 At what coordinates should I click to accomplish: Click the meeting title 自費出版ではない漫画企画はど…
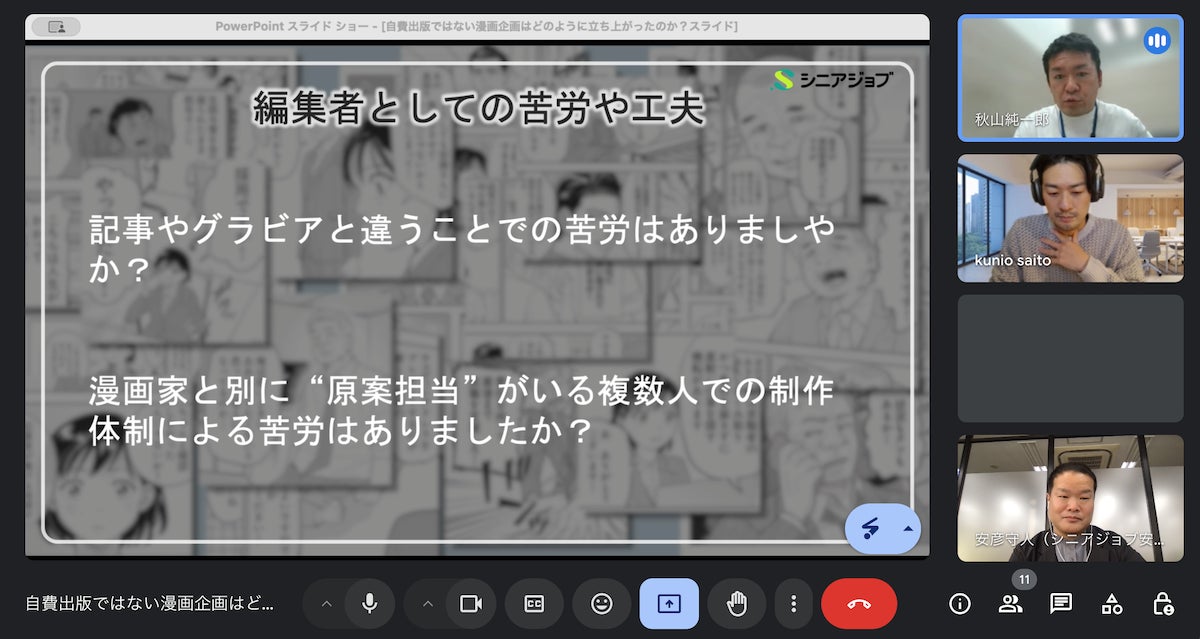[x=148, y=603]
